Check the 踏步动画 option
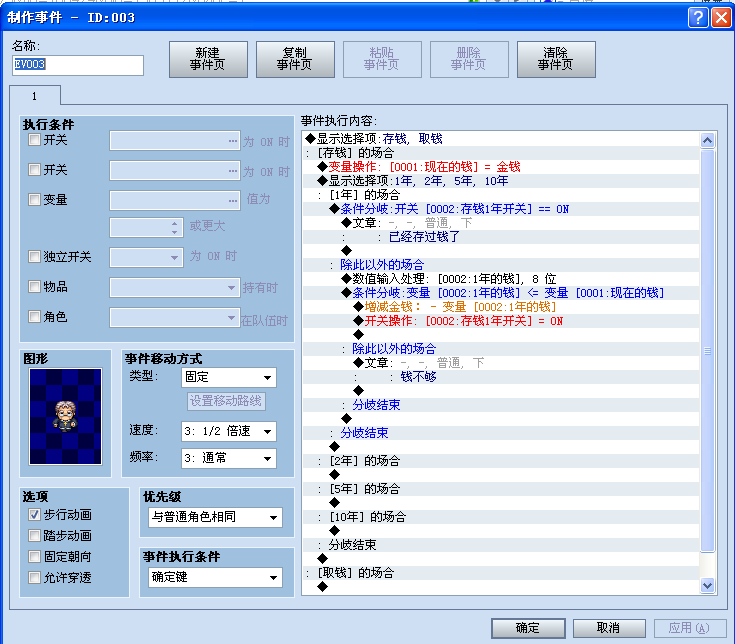Viewport: 735px width, 644px height. pos(34,535)
